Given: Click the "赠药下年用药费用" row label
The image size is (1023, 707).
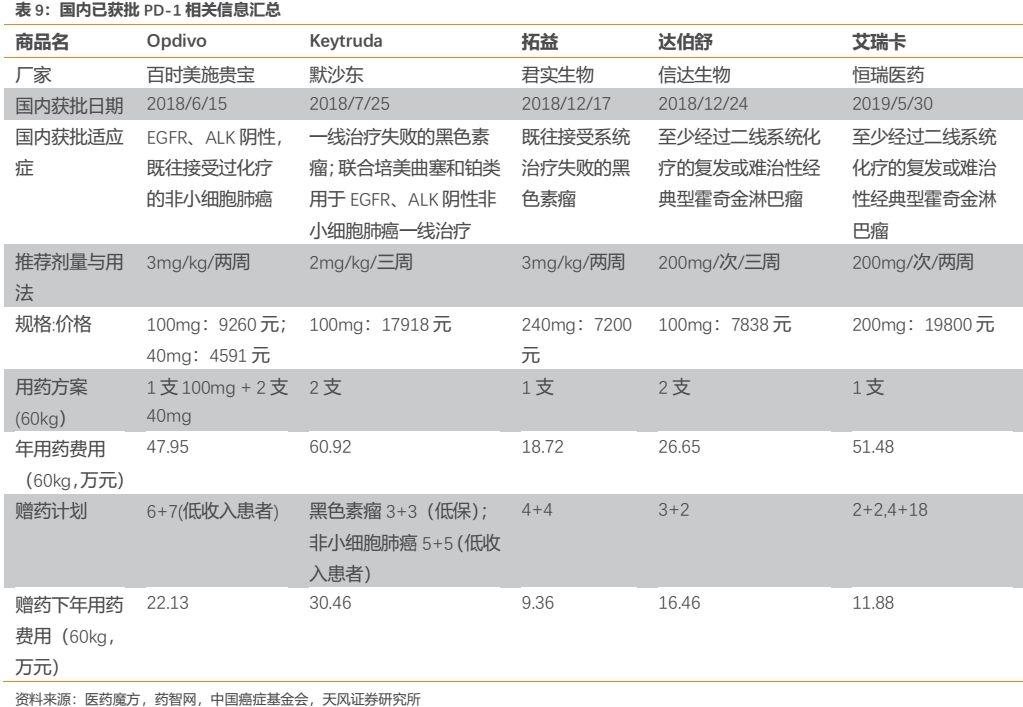Looking at the screenshot, I should pyautogui.click(x=69, y=636).
